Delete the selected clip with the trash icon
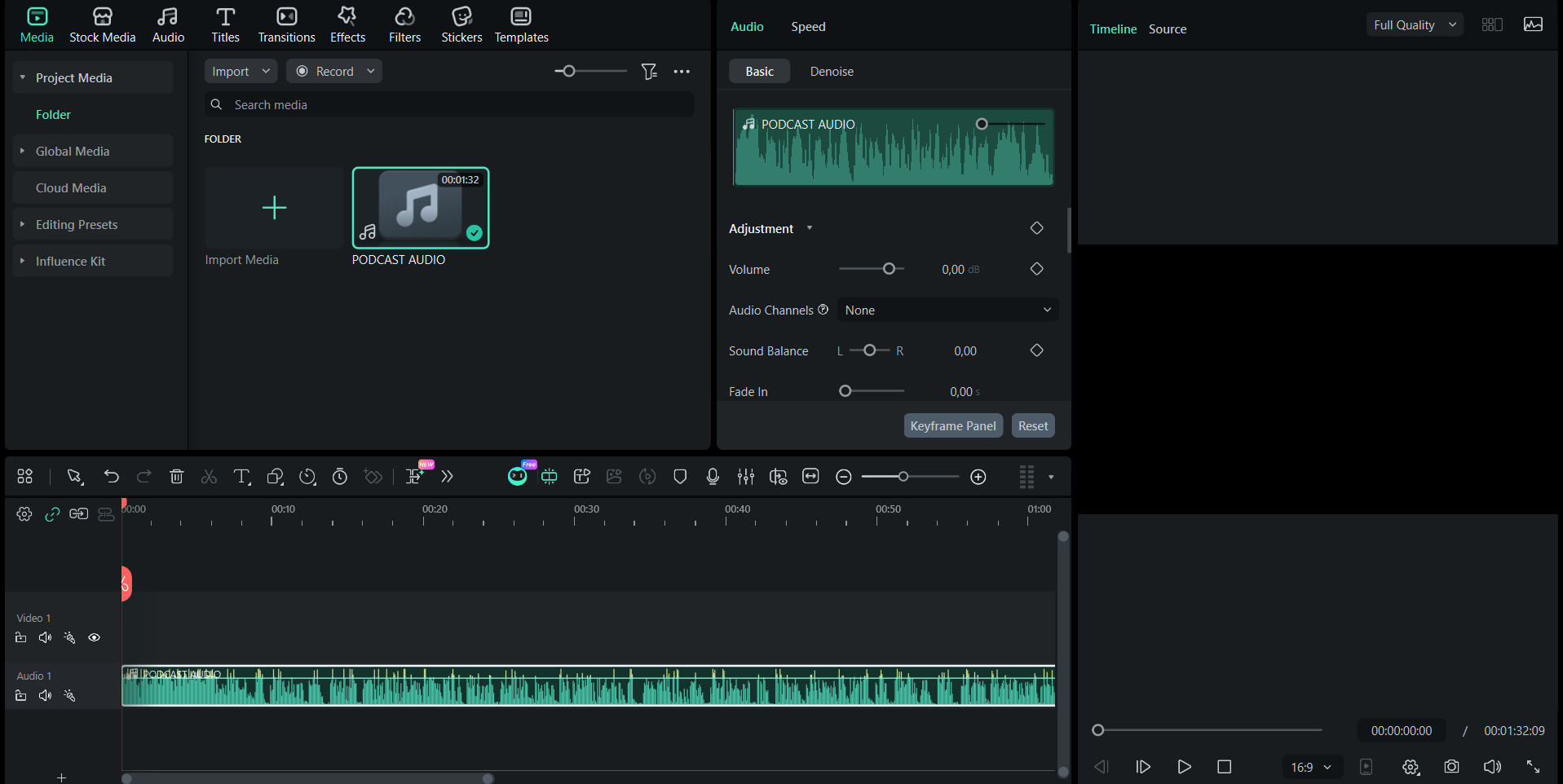 tap(176, 477)
